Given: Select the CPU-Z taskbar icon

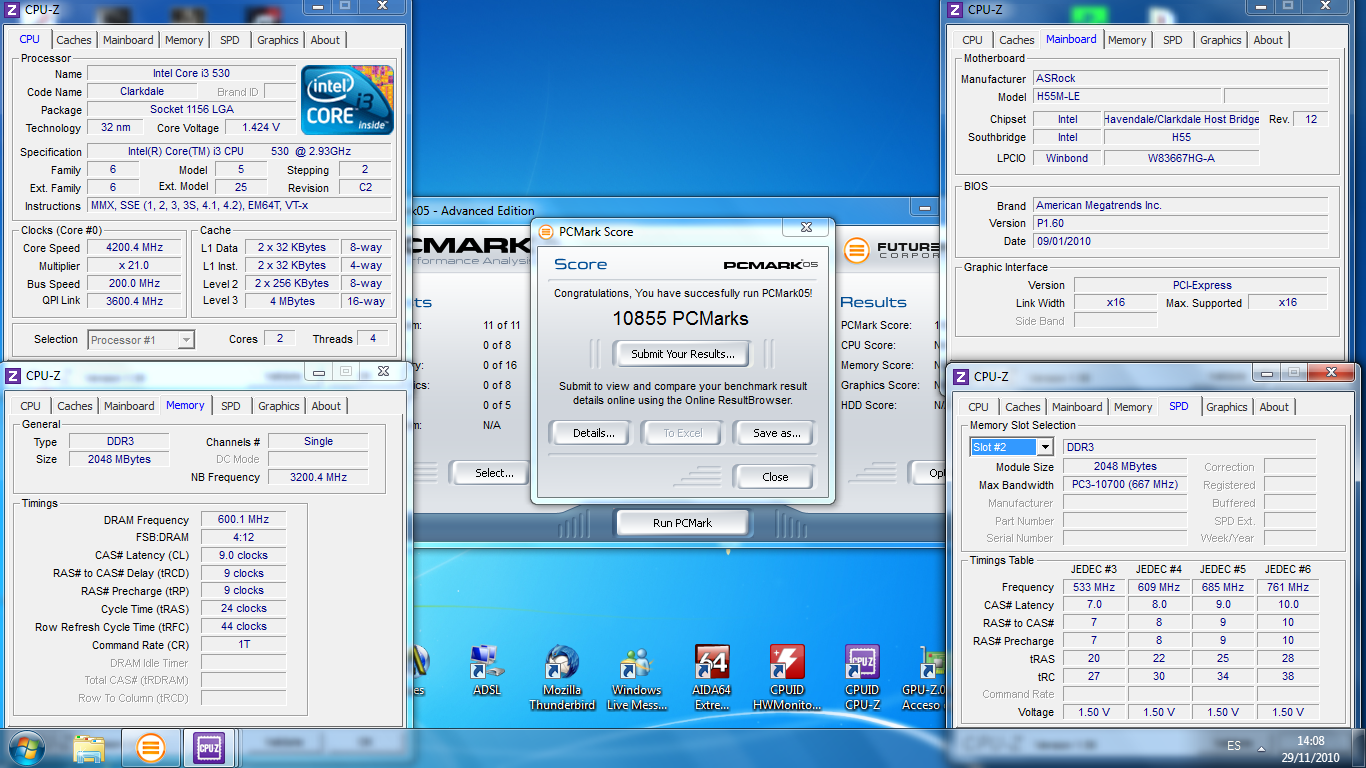Looking at the screenshot, I should 210,748.
